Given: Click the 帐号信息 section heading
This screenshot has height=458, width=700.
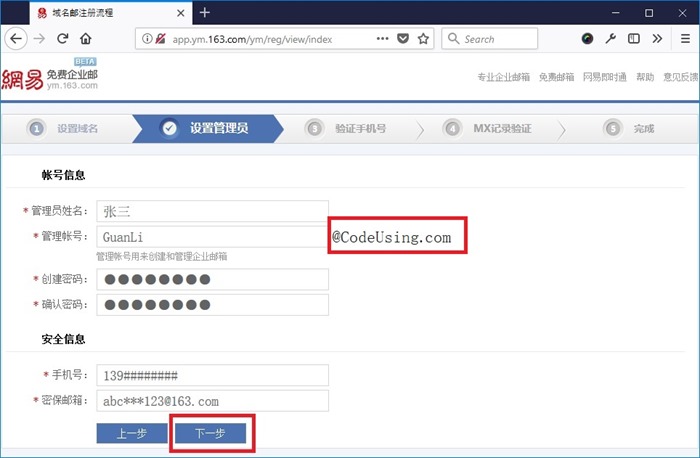Looking at the screenshot, I should point(63,175).
